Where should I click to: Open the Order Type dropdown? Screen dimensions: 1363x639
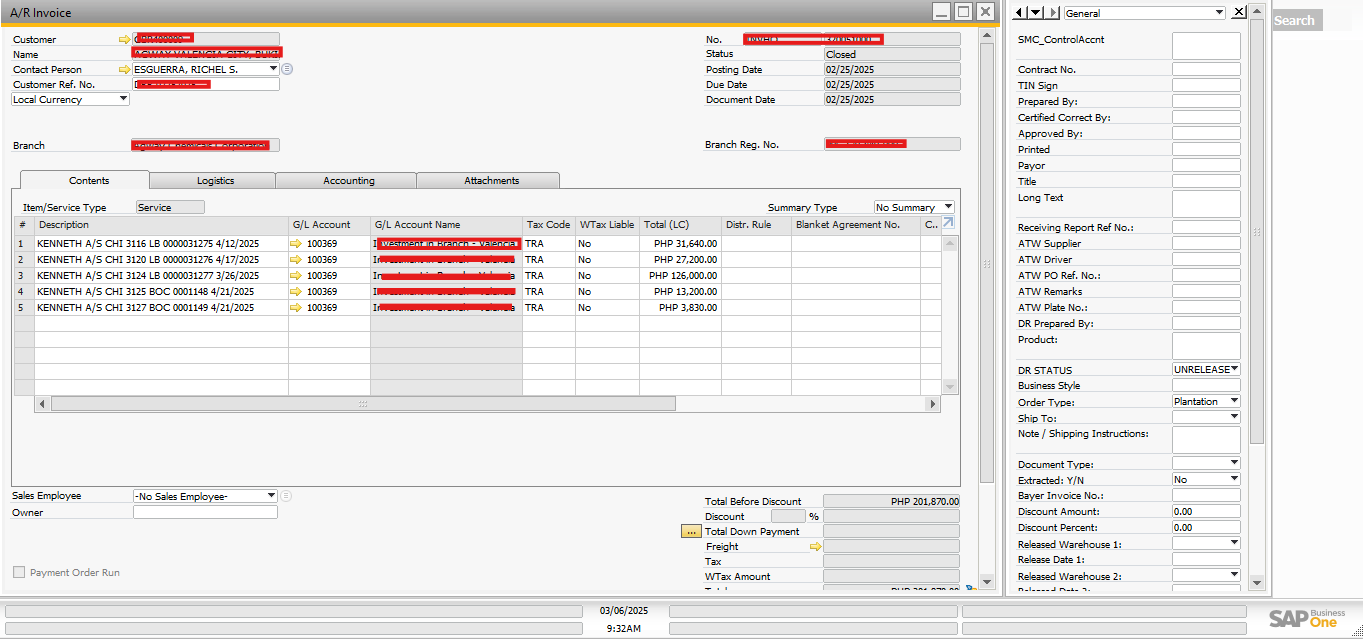1235,402
